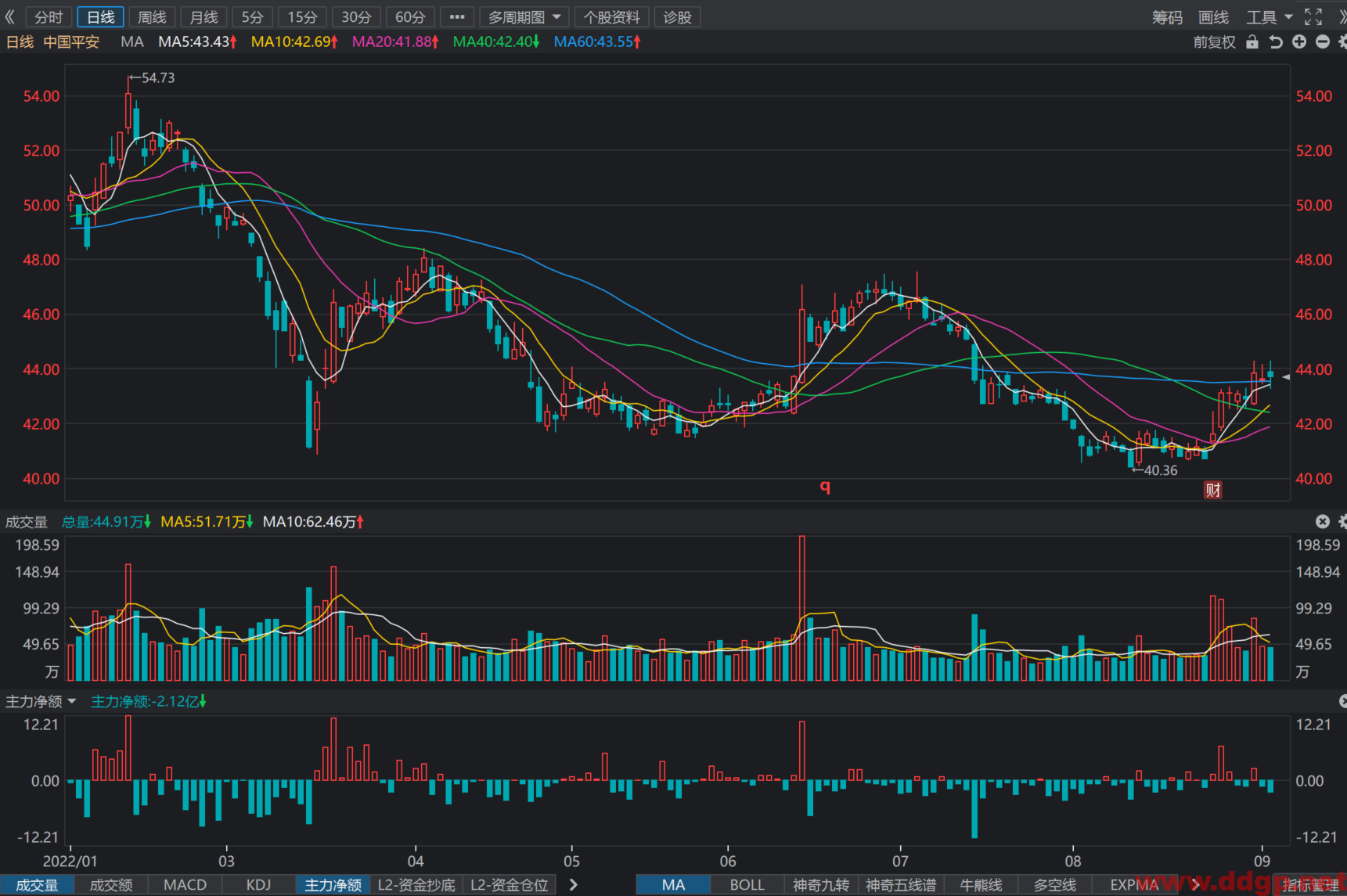The width and height of the screenshot is (1347, 896).
Task: Zoom in chart with plus icon
Action: pyautogui.click(x=1299, y=41)
